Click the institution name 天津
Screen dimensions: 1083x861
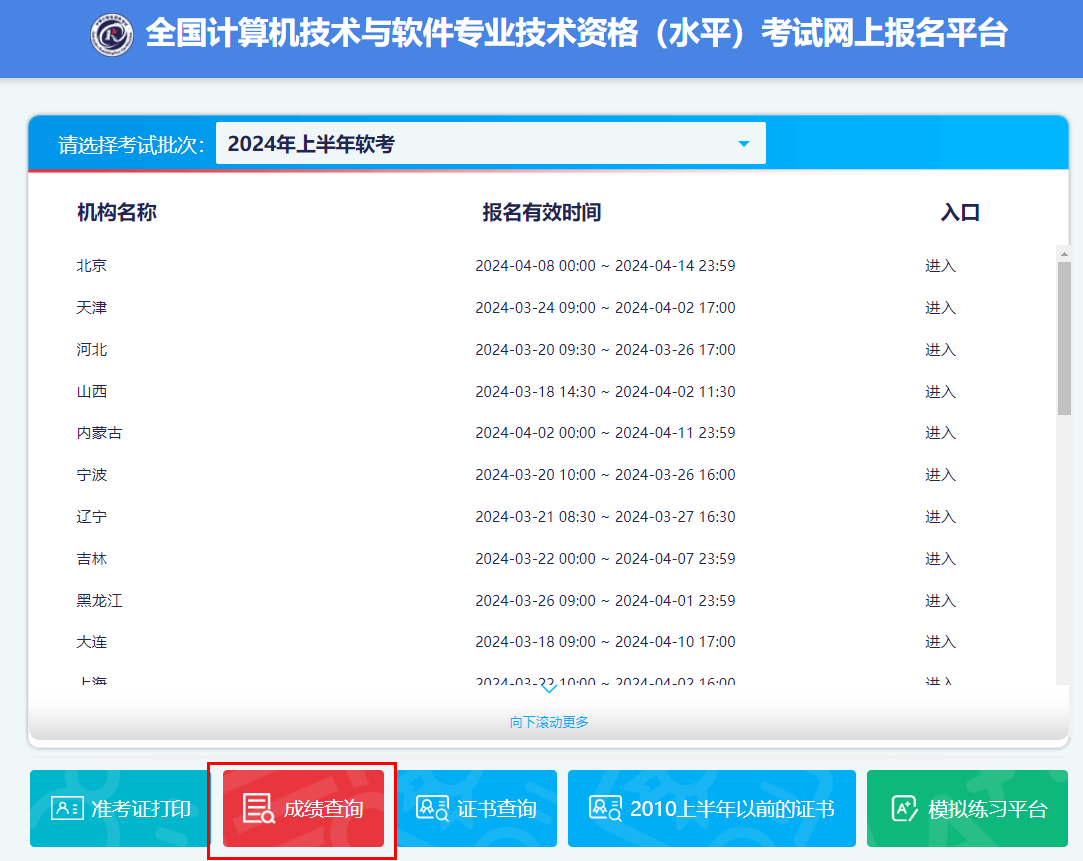pos(92,308)
